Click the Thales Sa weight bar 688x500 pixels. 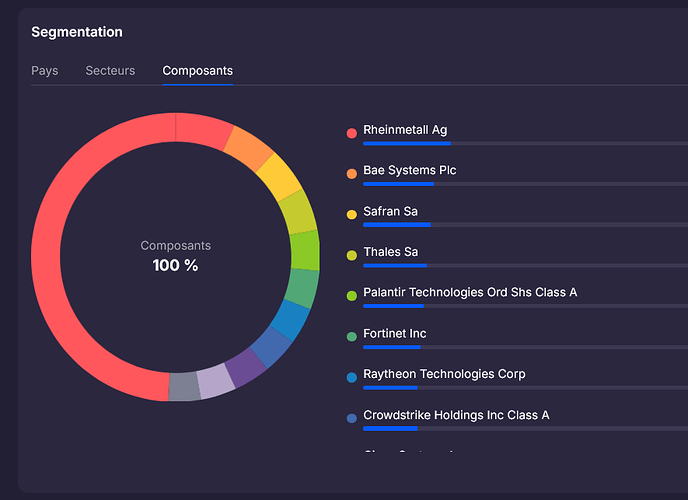click(526, 265)
